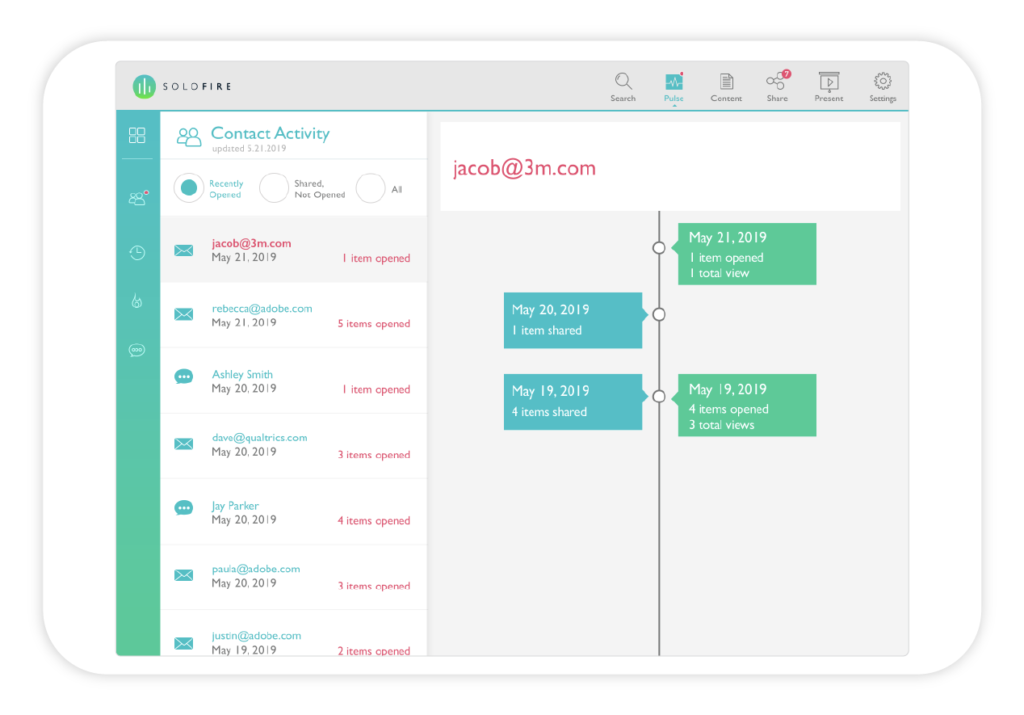Screen dimensions: 1024x715
Task: Click the May 21, 2019 timeline node
Action: coord(659,248)
